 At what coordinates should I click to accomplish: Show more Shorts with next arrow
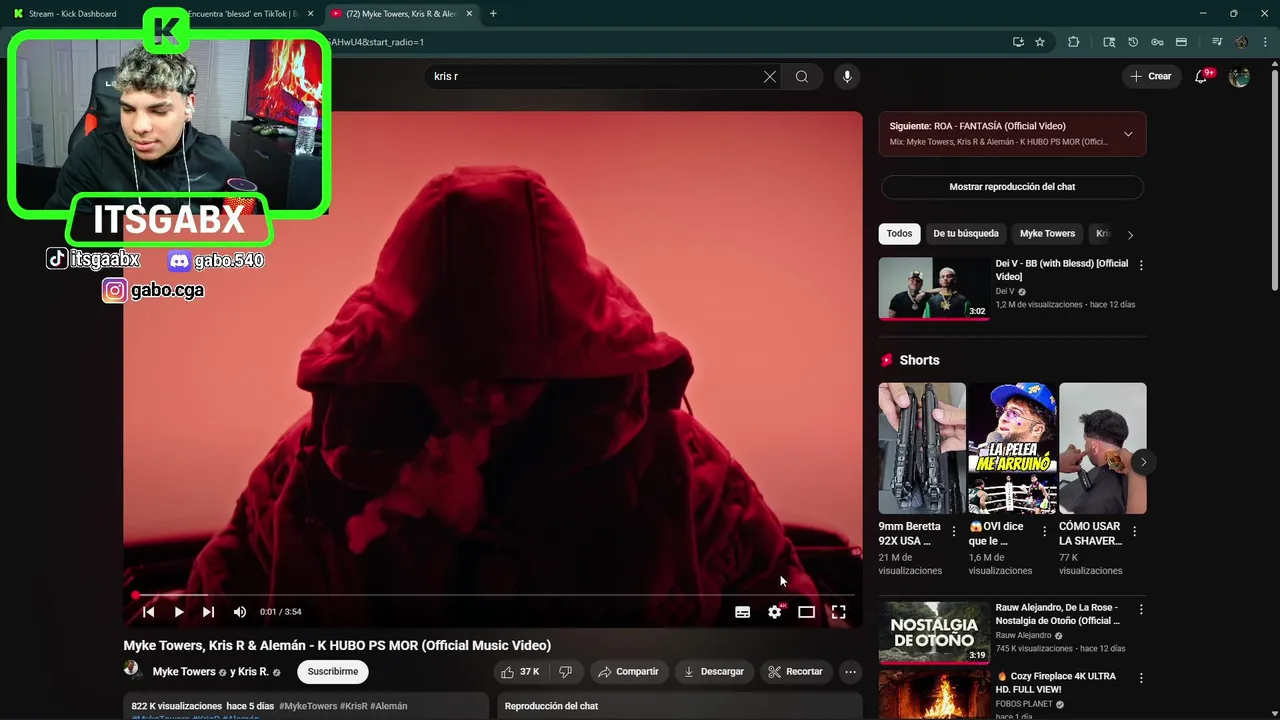1143,462
